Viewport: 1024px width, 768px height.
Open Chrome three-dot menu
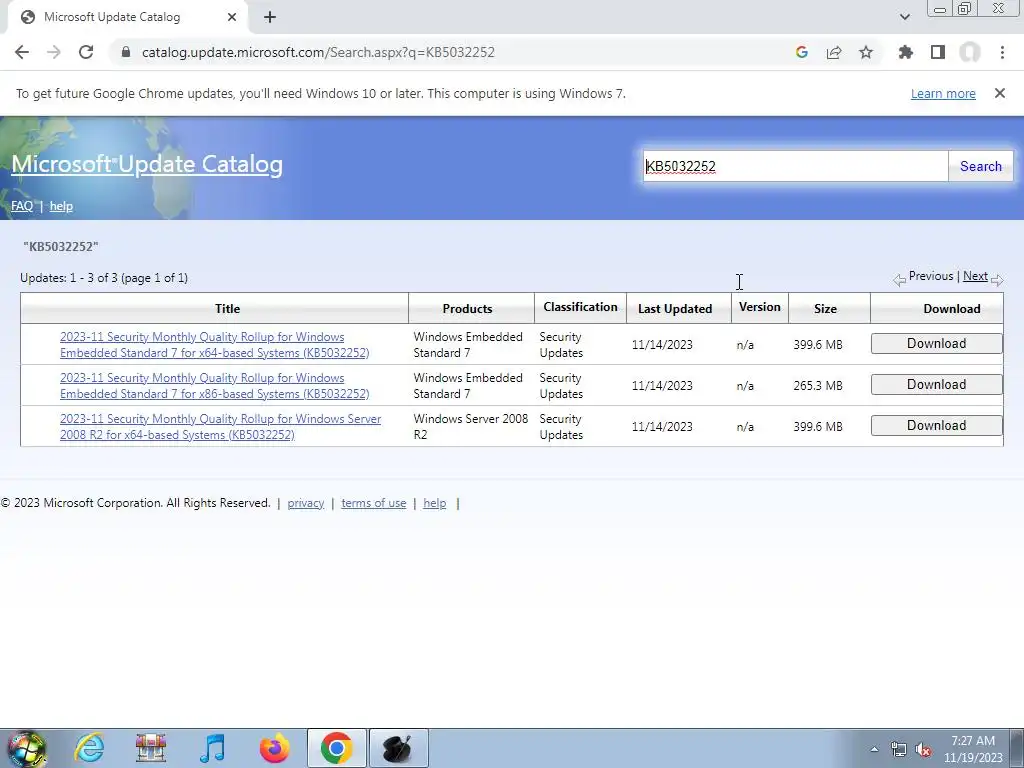[x=1002, y=52]
